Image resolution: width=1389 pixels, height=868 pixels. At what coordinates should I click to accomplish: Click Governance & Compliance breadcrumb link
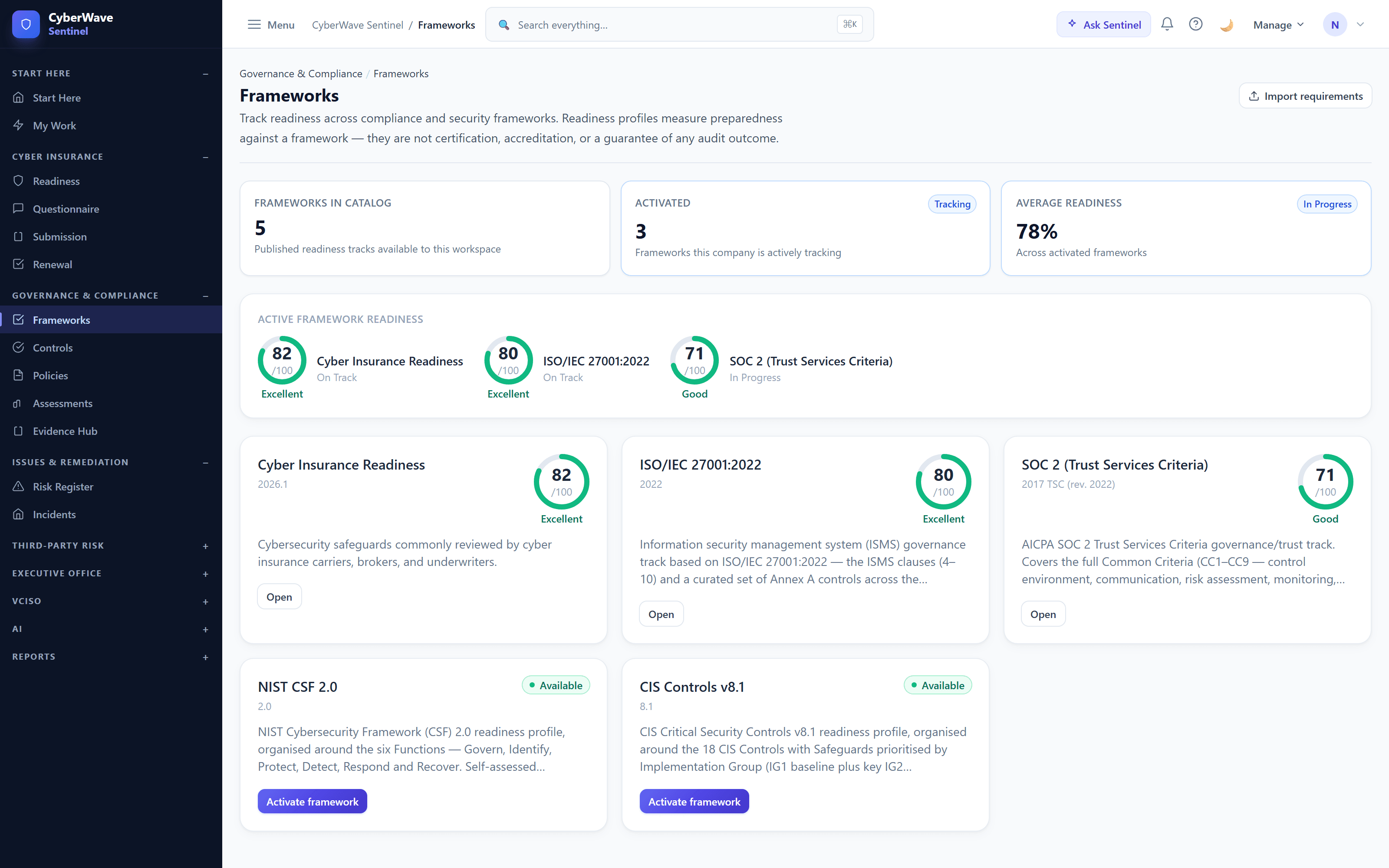tap(301, 73)
